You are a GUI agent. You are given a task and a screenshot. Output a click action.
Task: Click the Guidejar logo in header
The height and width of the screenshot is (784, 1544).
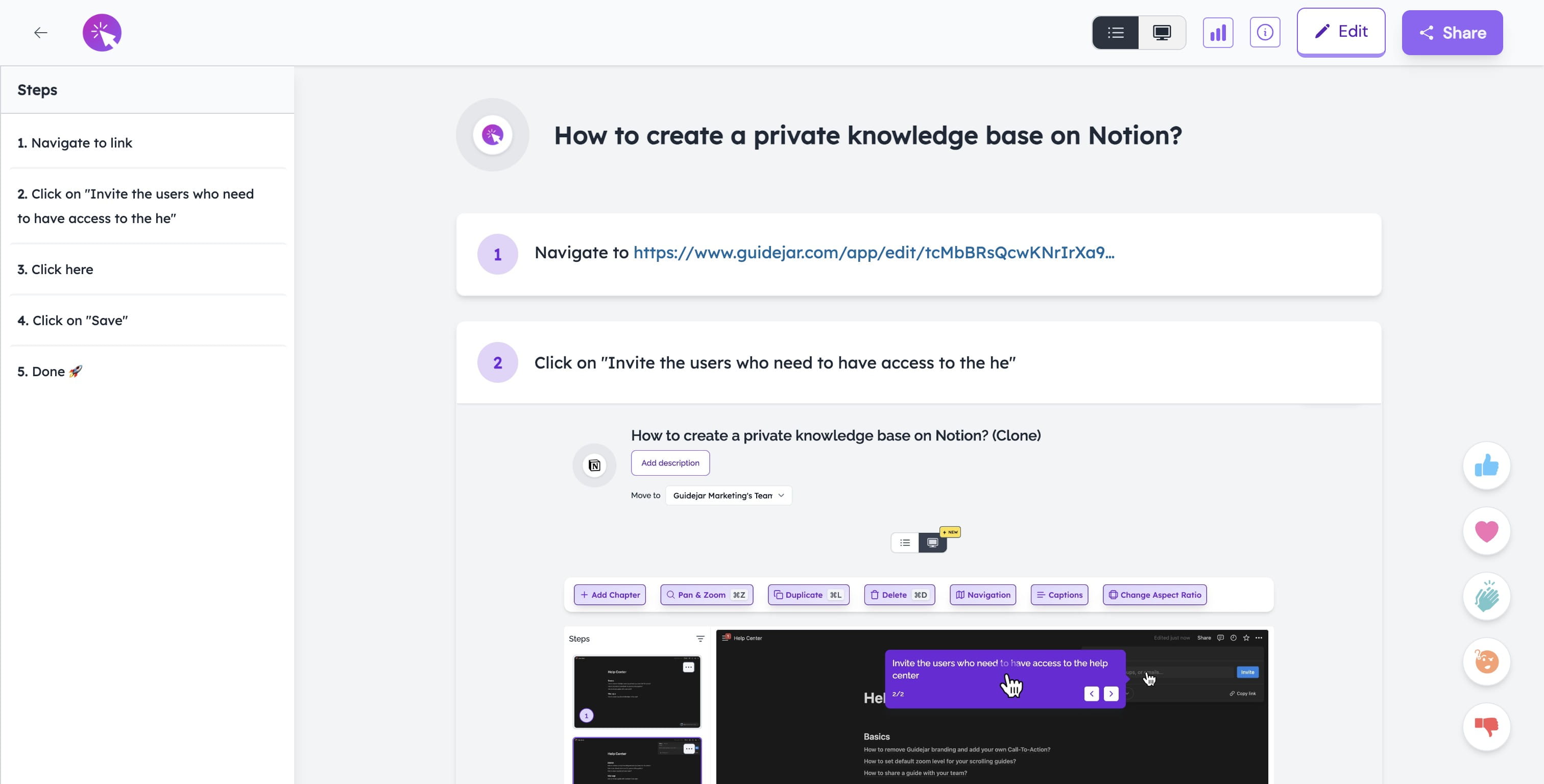pos(102,32)
